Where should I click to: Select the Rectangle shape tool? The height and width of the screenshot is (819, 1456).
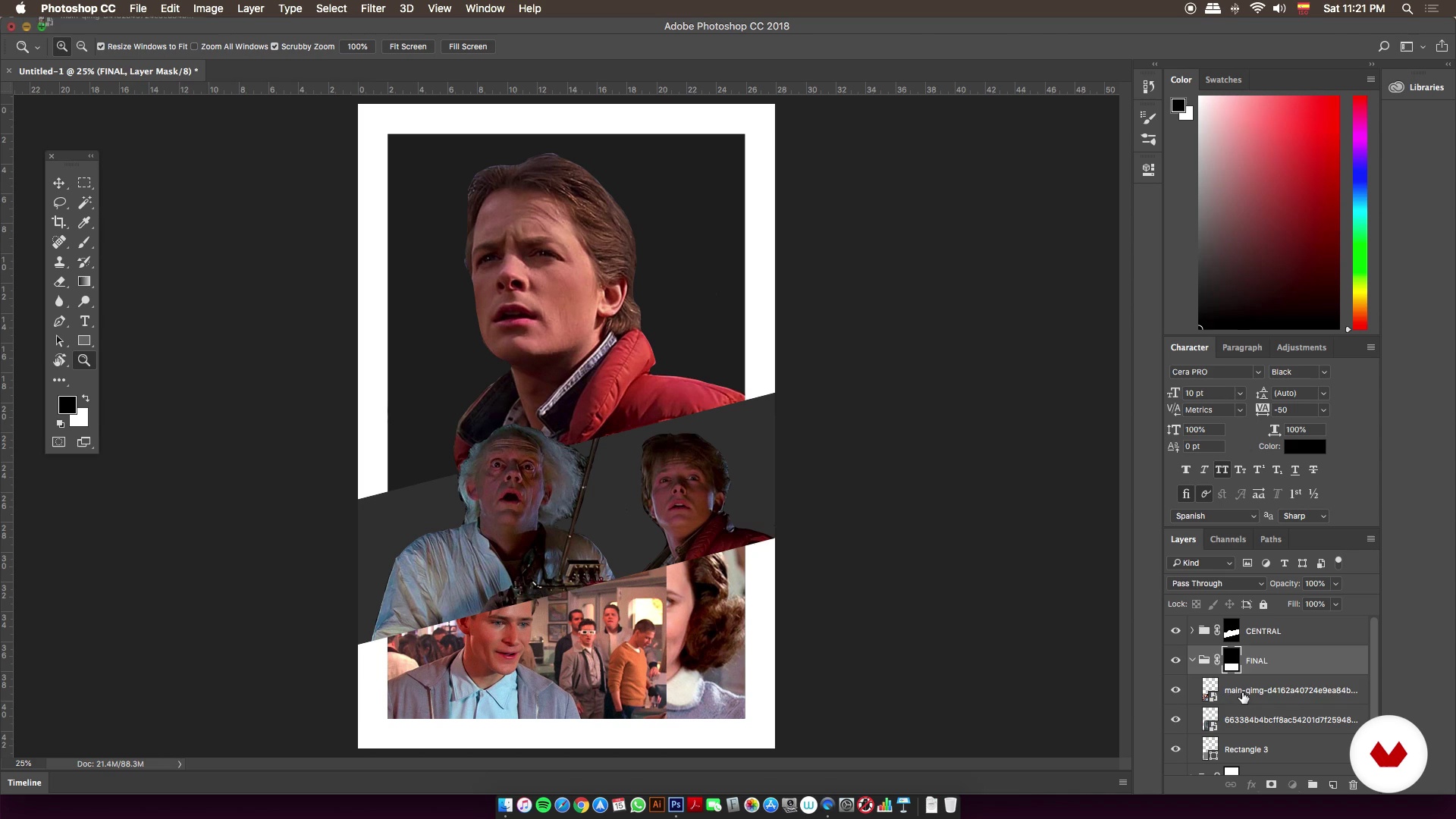pos(84,340)
